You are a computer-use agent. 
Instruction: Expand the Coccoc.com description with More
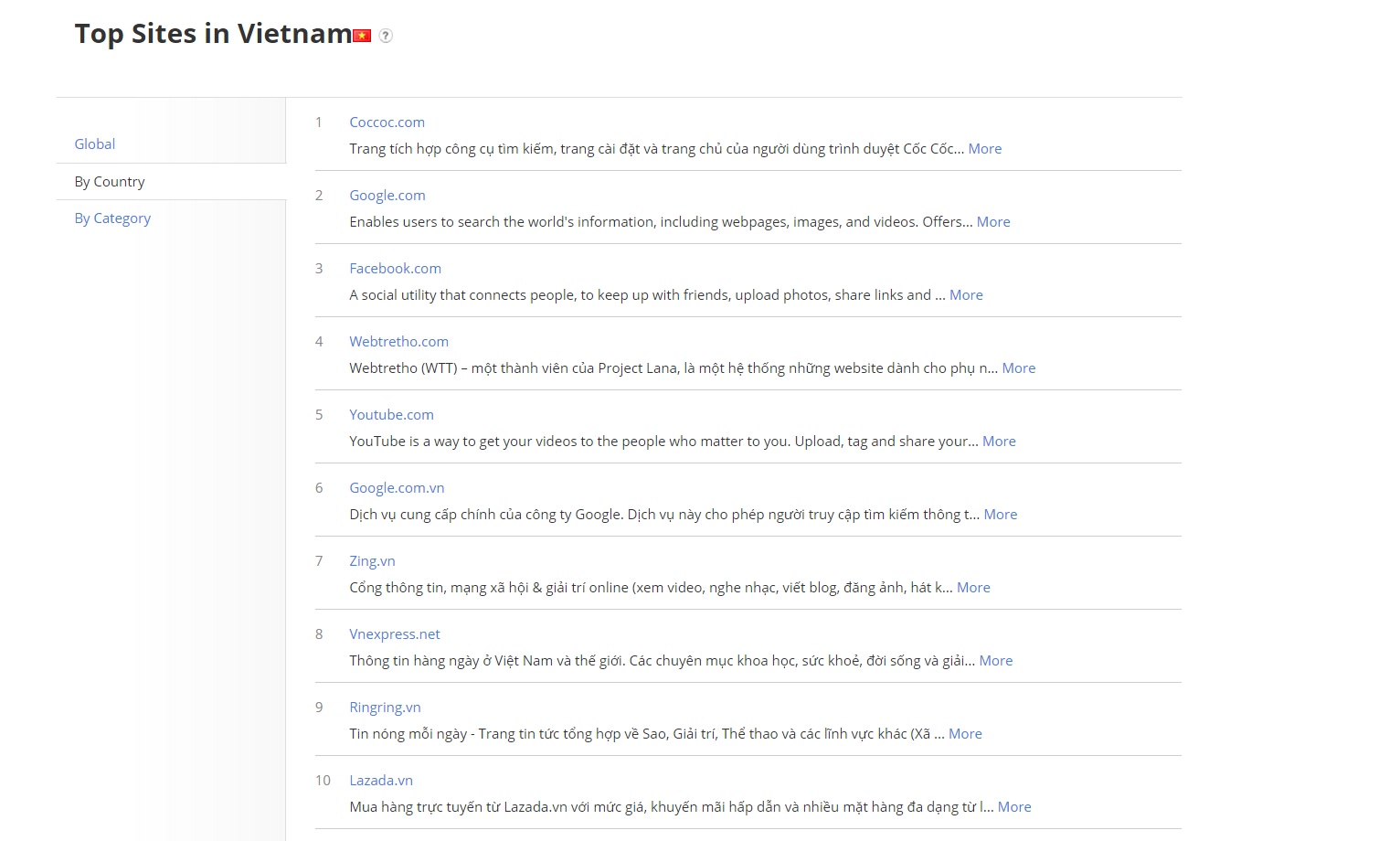tap(985, 149)
